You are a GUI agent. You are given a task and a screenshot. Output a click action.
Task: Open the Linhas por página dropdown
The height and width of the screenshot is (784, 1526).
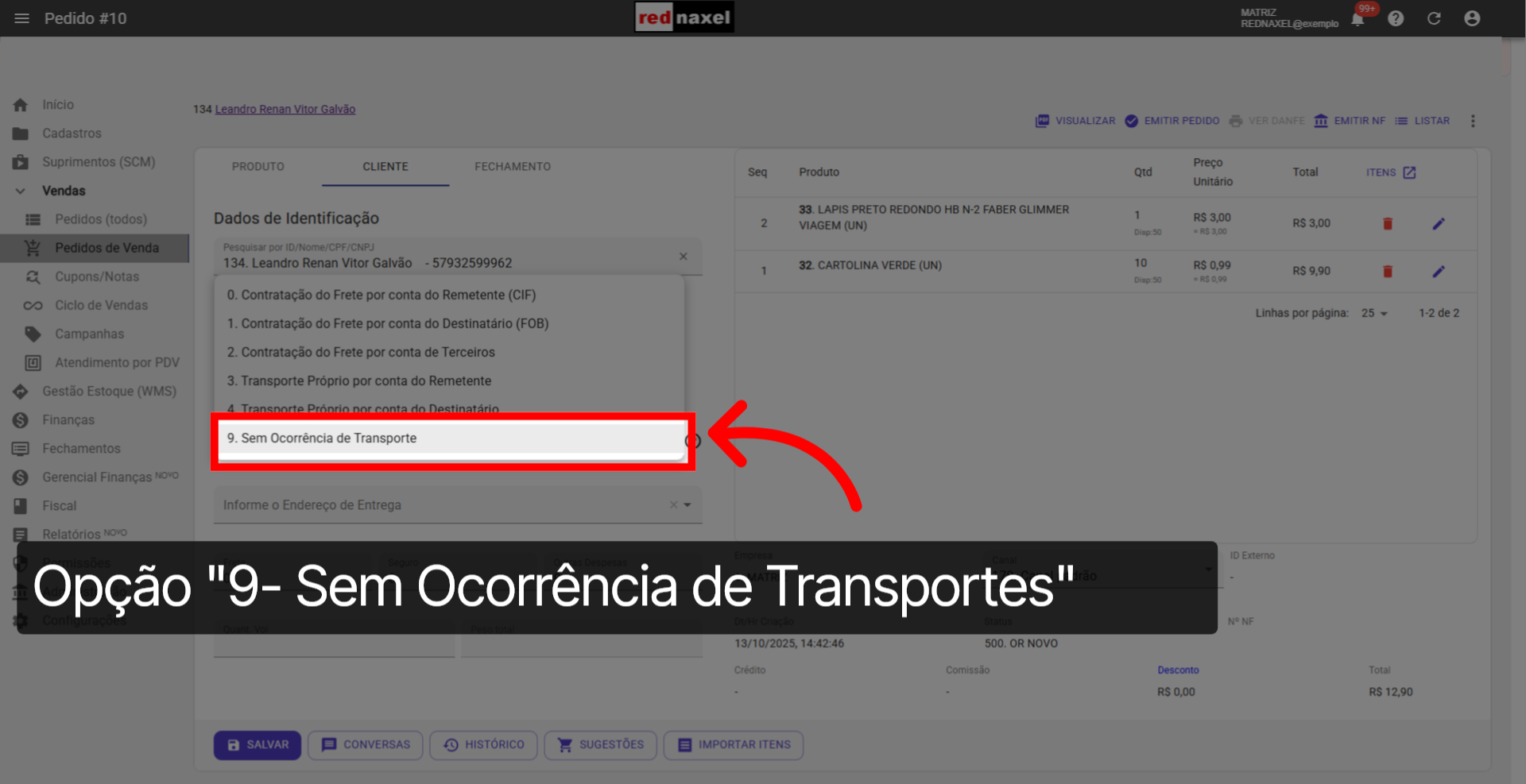coord(1373,313)
